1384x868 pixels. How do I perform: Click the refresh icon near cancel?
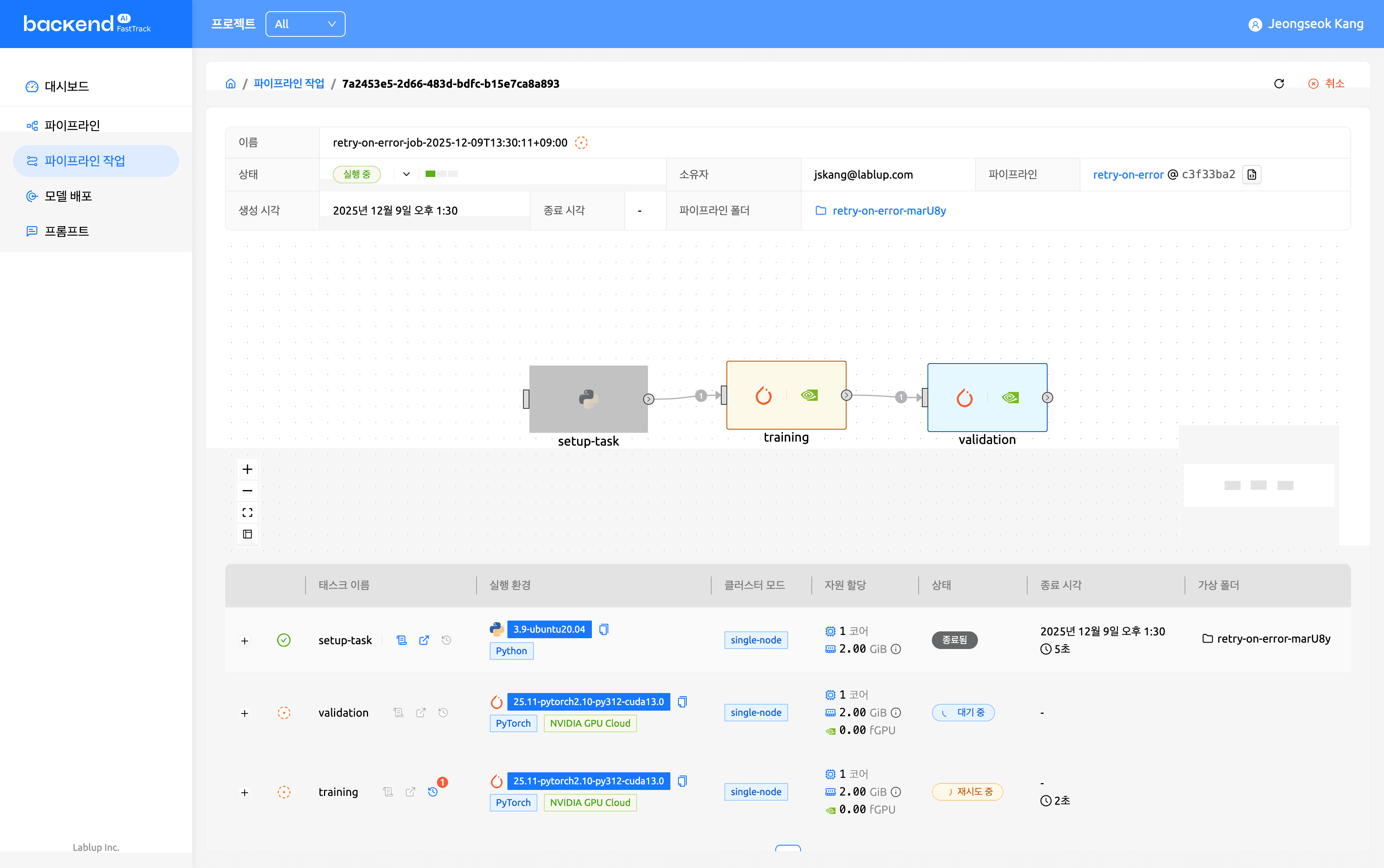[1278, 84]
